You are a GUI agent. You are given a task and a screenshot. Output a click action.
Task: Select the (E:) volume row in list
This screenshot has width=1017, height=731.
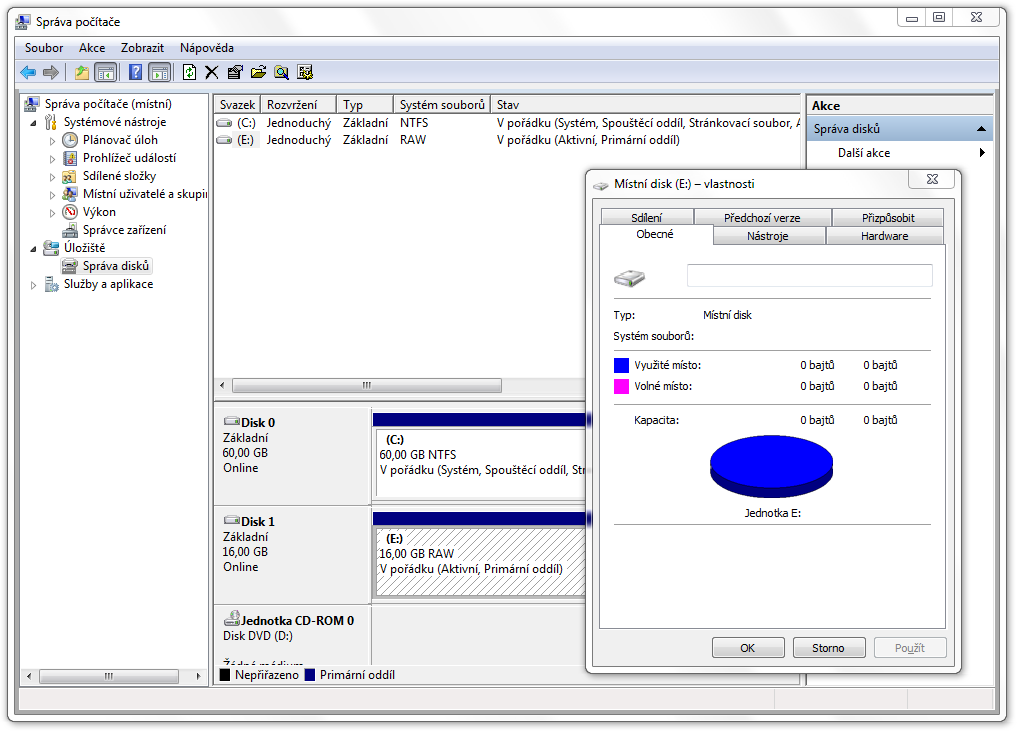click(507, 140)
